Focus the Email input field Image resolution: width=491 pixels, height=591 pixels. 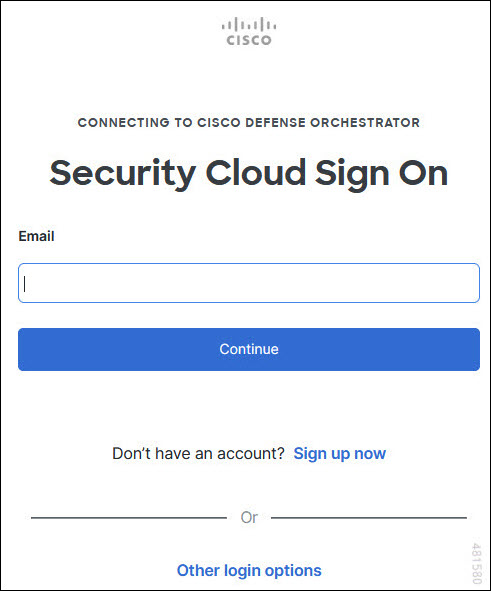pyautogui.click(x=249, y=283)
